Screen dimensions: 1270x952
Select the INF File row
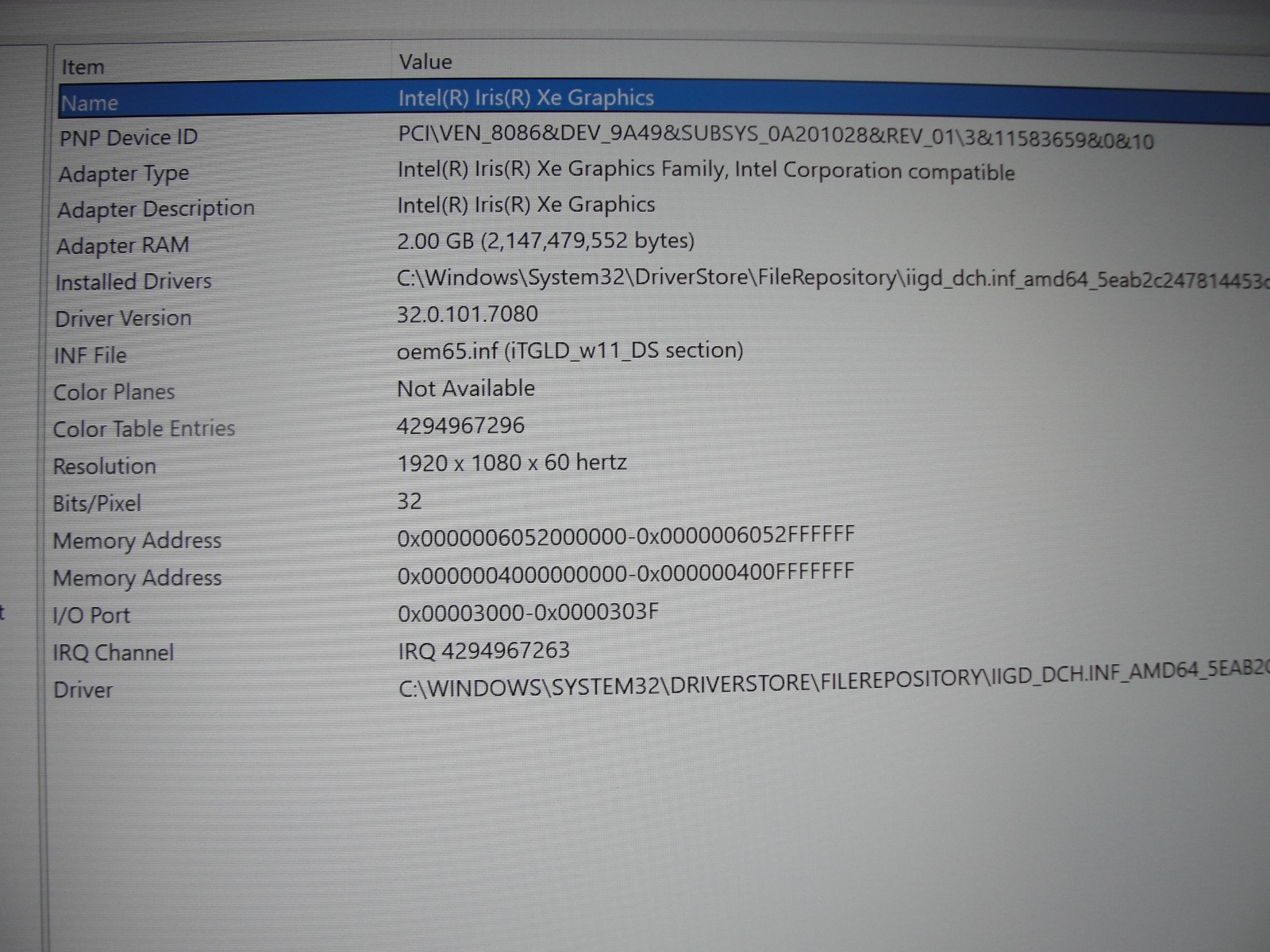point(90,355)
